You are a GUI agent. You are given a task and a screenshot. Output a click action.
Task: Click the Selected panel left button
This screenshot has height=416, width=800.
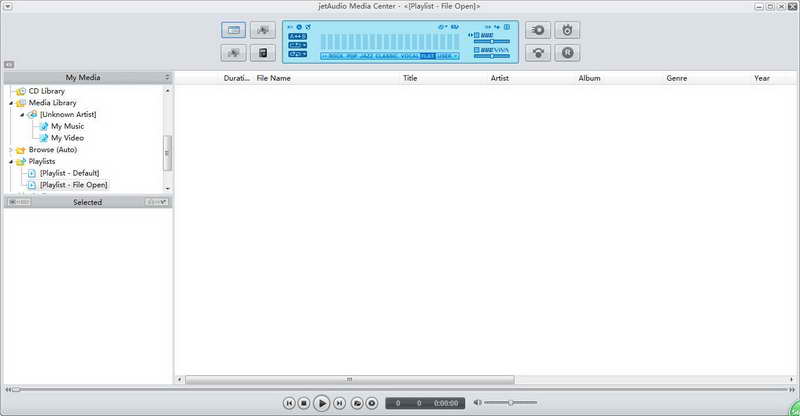(19, 202)
